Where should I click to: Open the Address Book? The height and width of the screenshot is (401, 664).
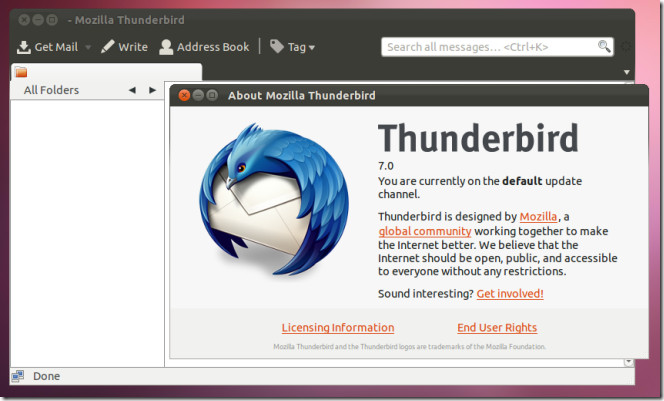point(204,47)
